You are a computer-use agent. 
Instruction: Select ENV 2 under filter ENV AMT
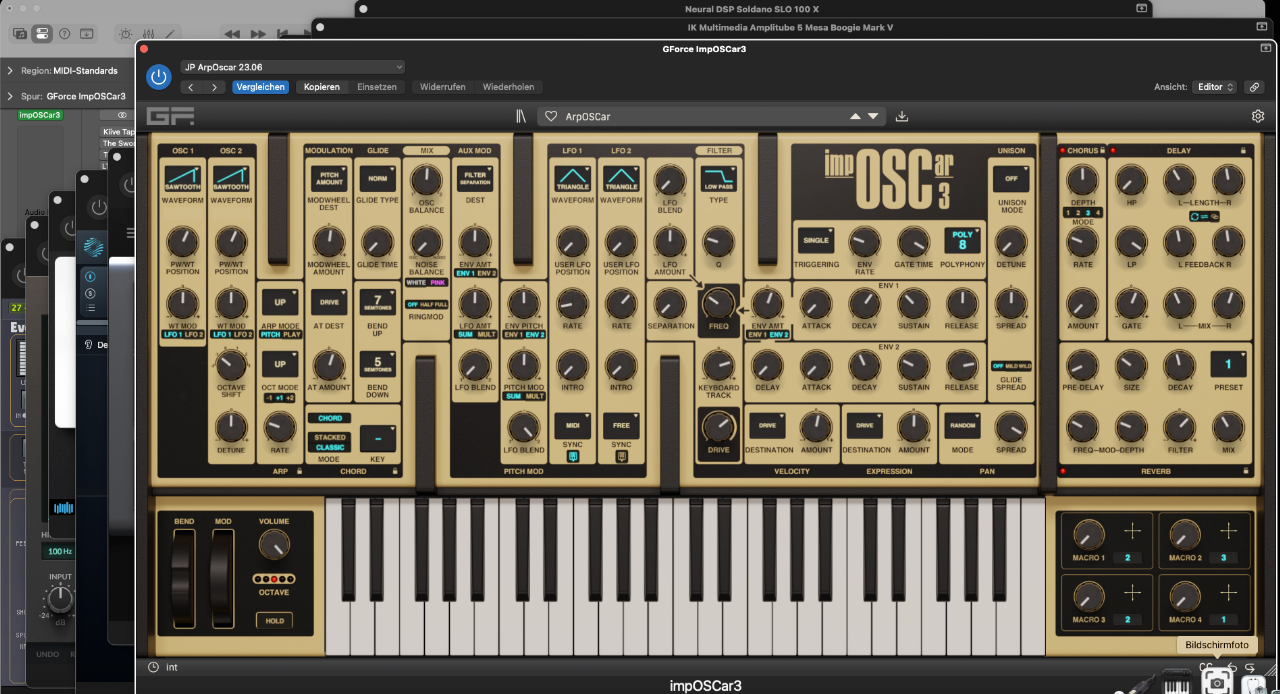click(x=777, y=334)
